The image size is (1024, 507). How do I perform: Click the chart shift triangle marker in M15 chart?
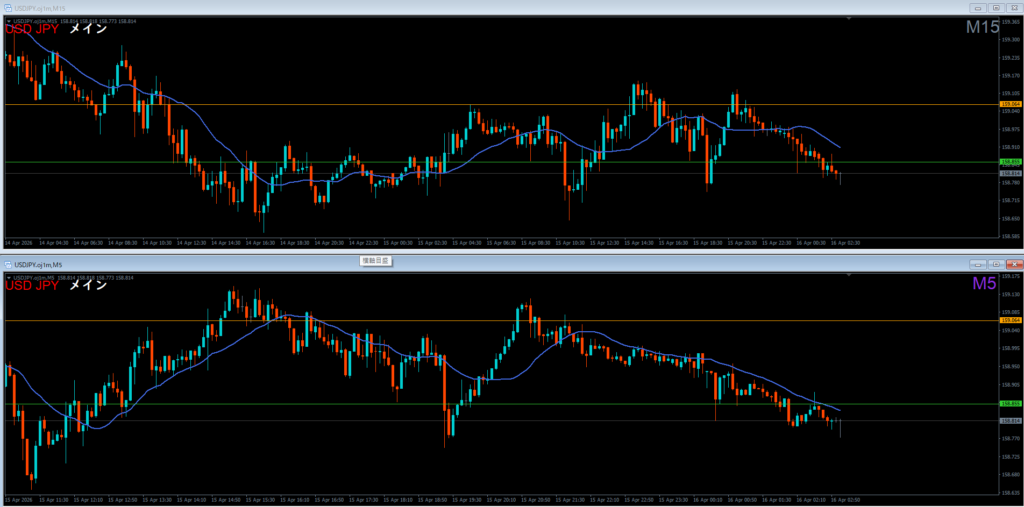click(848, 19)
